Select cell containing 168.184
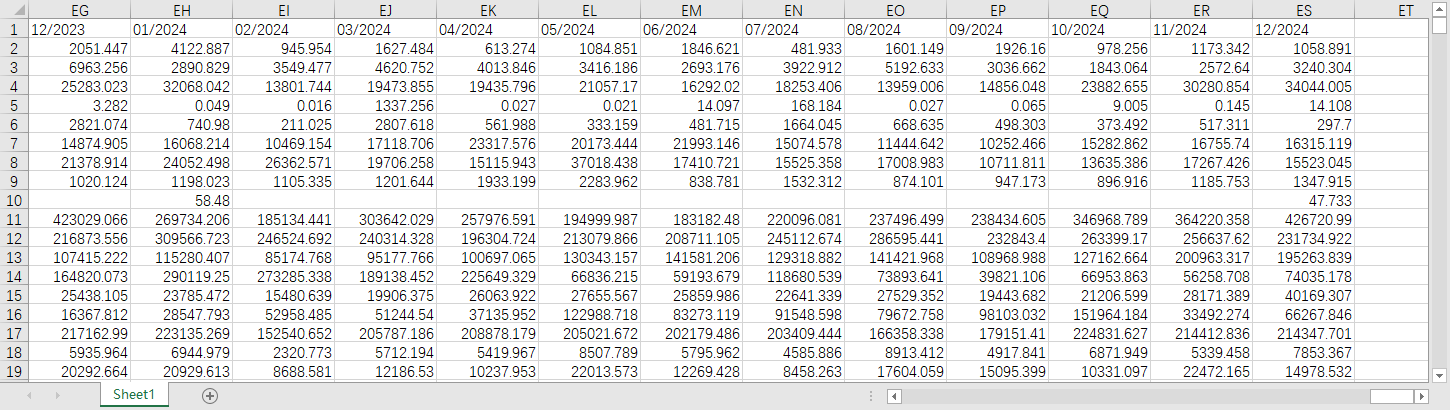Image resolution: width=1450 pixels, height=410 pixels. [793, 105]
